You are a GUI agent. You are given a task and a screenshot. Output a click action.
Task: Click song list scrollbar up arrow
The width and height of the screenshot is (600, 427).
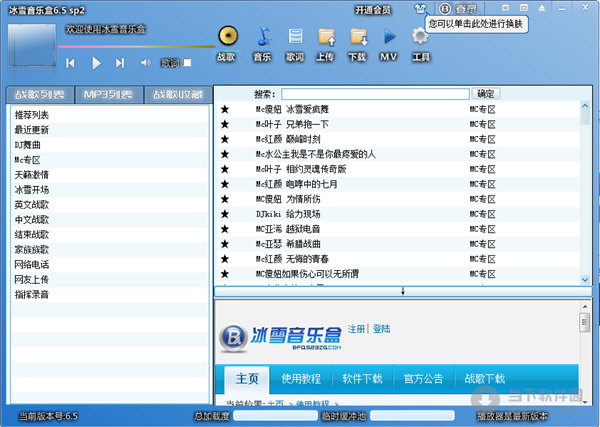[585, 106]
